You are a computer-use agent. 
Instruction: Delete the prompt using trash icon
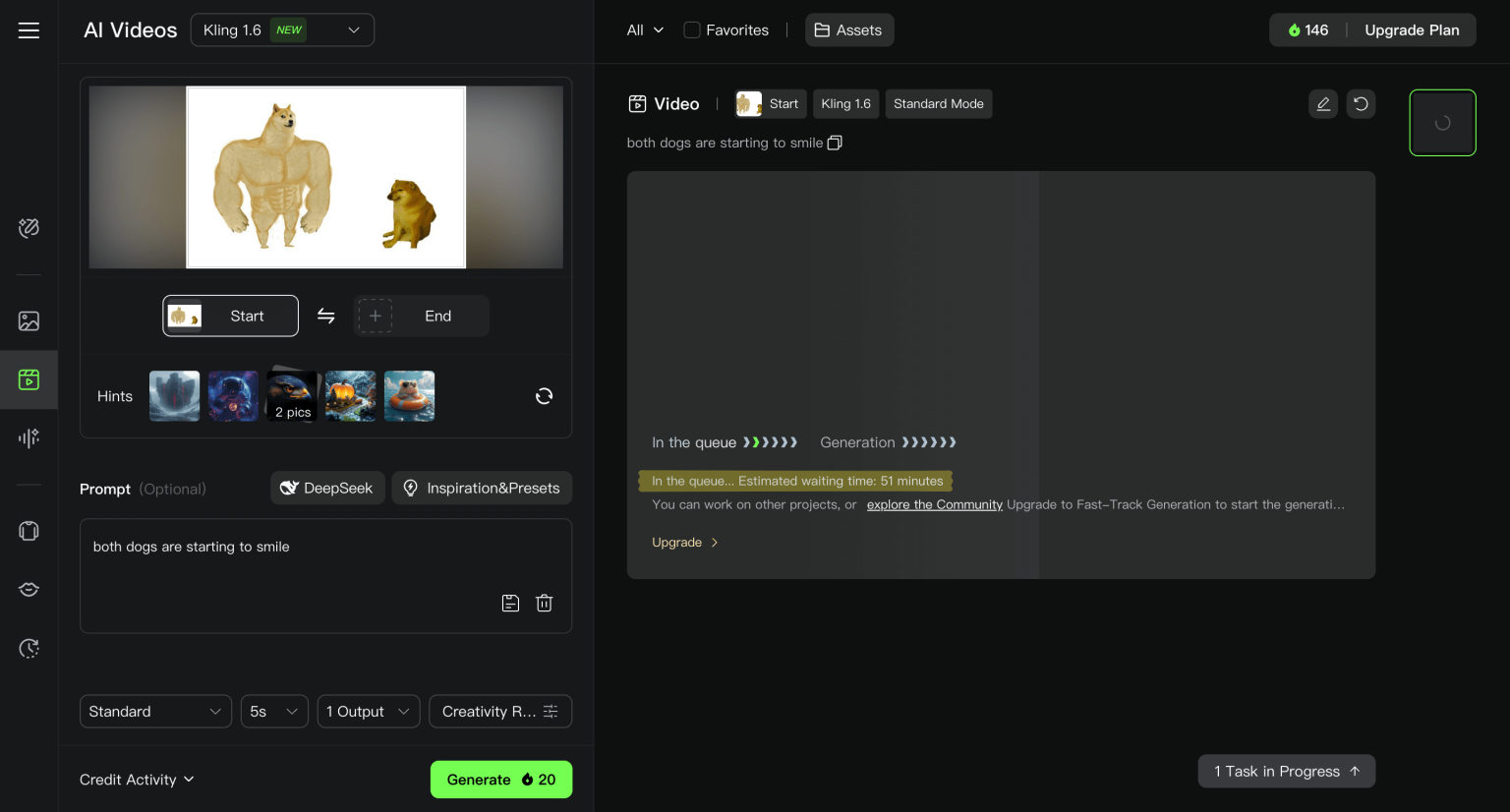pyautogui.click(x=544, y=603)
